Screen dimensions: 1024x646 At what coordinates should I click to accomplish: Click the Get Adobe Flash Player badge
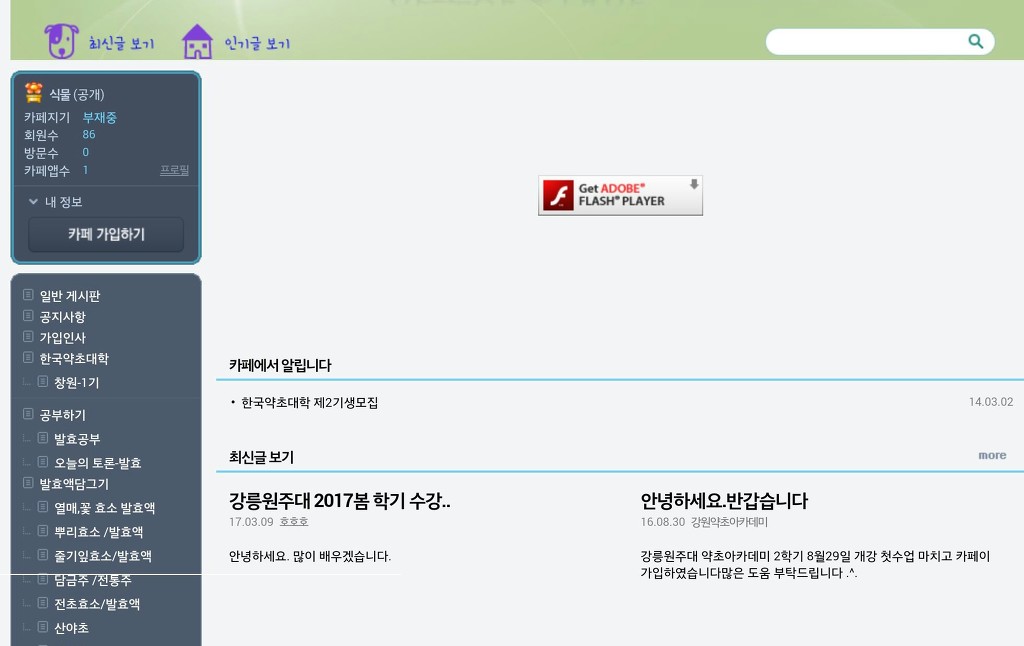click(x=620, y=195)
